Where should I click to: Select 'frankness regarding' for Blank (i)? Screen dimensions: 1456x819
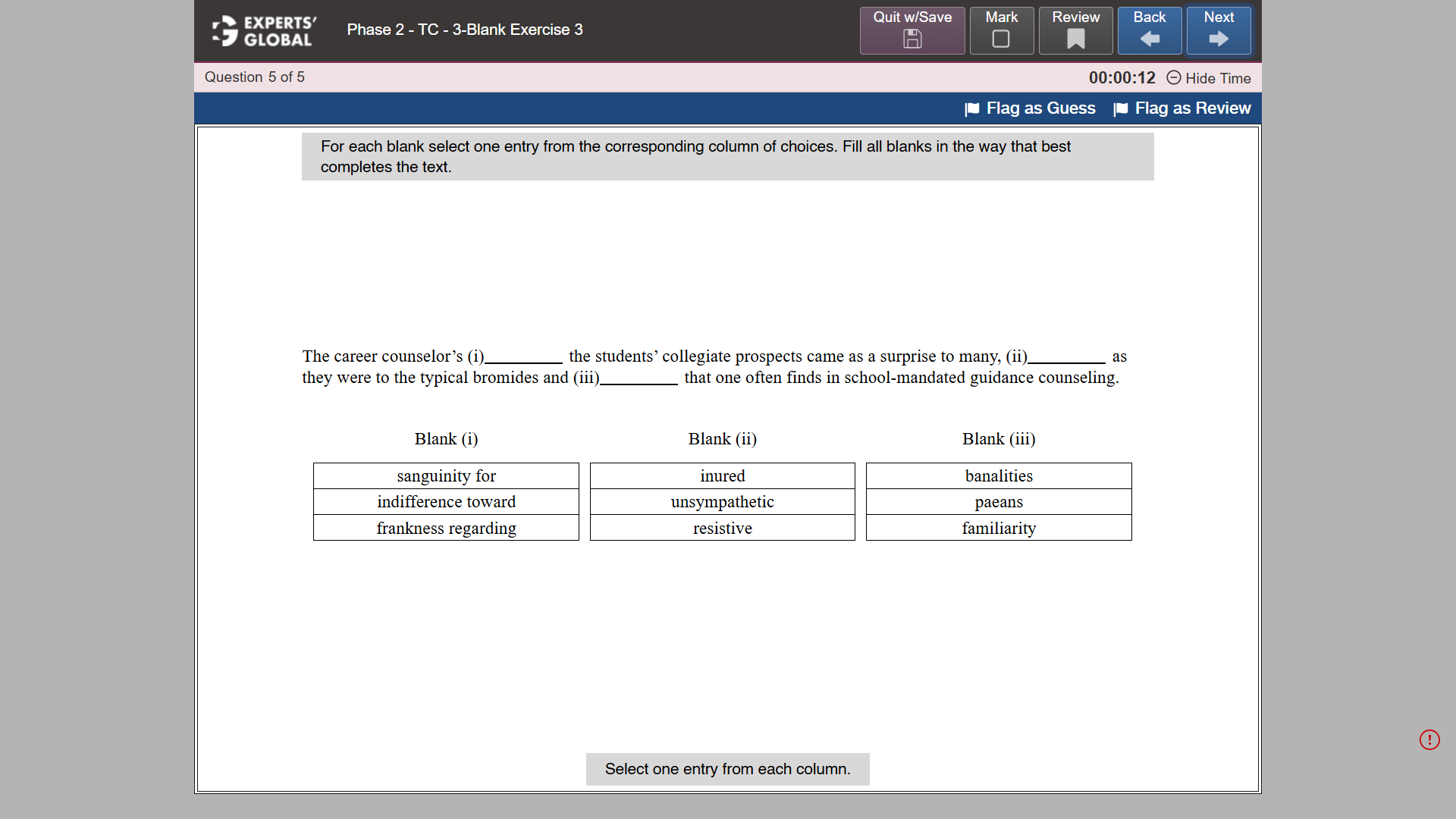click(446, 528)
